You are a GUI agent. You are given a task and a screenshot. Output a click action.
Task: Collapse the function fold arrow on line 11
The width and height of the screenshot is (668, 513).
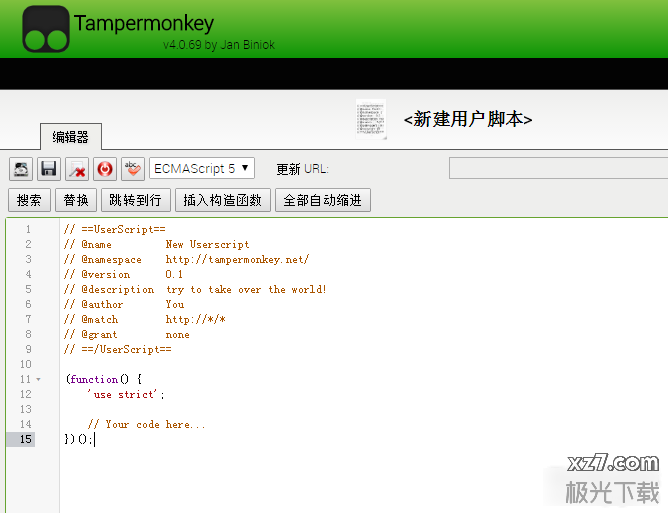pyautogui.click(x=38, y=379)
